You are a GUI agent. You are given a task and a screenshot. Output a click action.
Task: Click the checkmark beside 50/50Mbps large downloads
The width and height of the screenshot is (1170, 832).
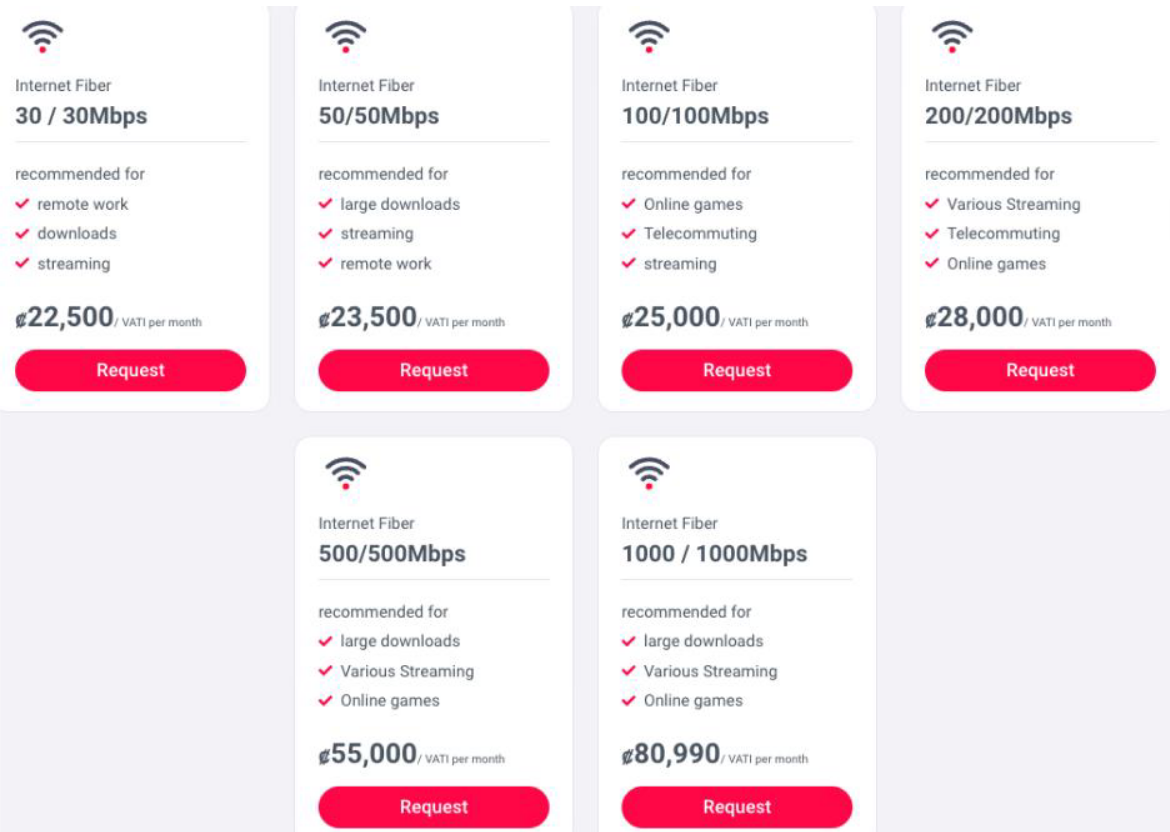(x=325, y=204)
